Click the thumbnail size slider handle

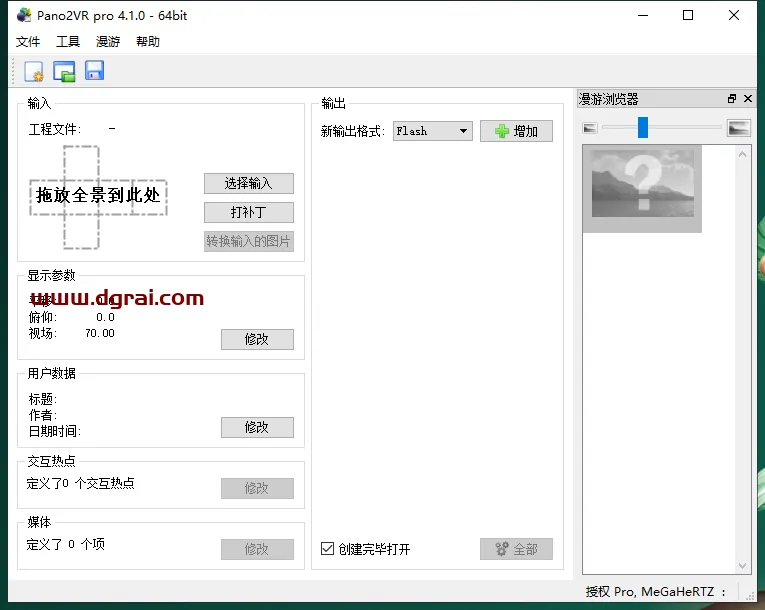[643, 127]
